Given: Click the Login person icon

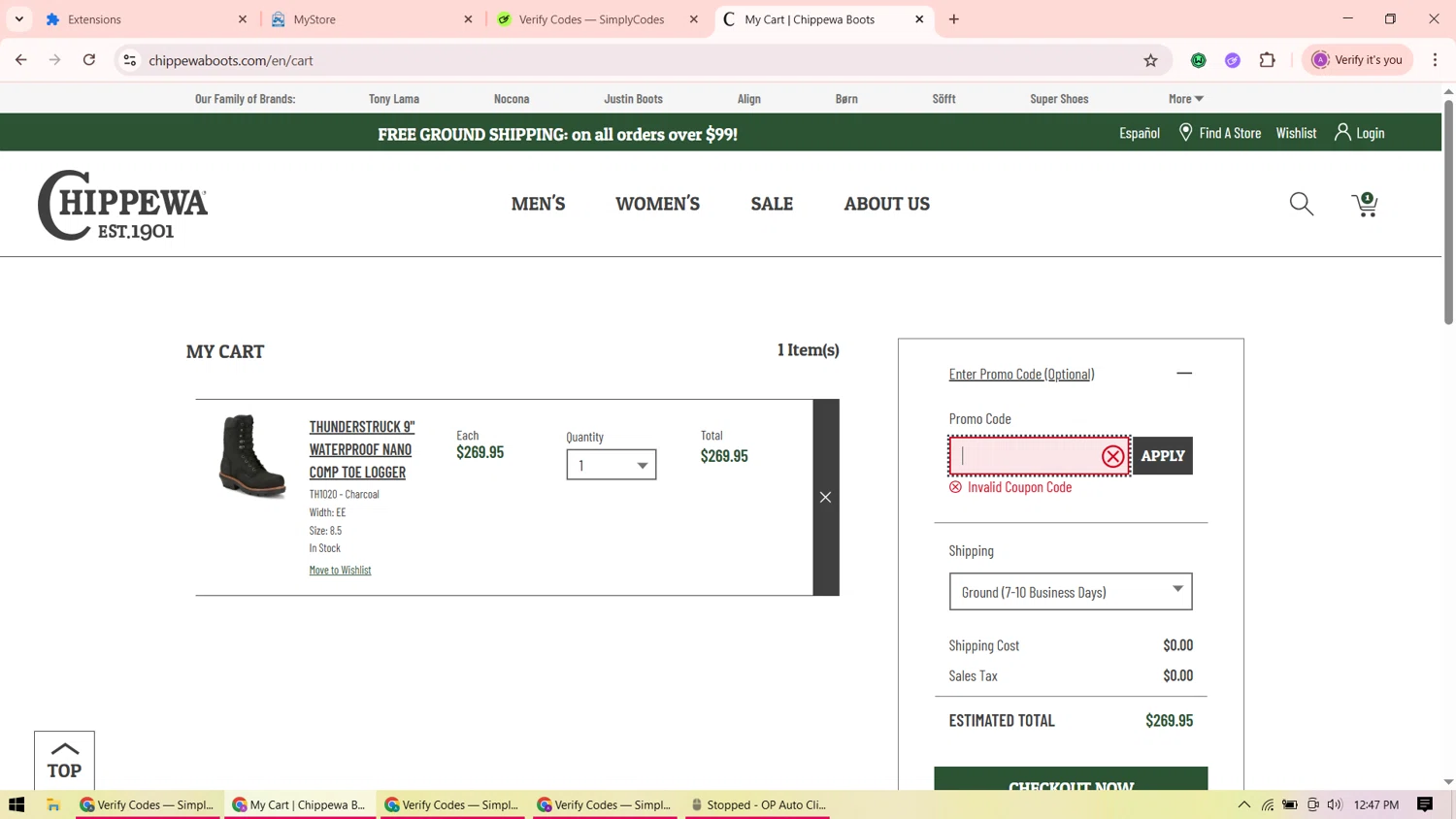Looking at the screenshot, I should coord(1342,132).
